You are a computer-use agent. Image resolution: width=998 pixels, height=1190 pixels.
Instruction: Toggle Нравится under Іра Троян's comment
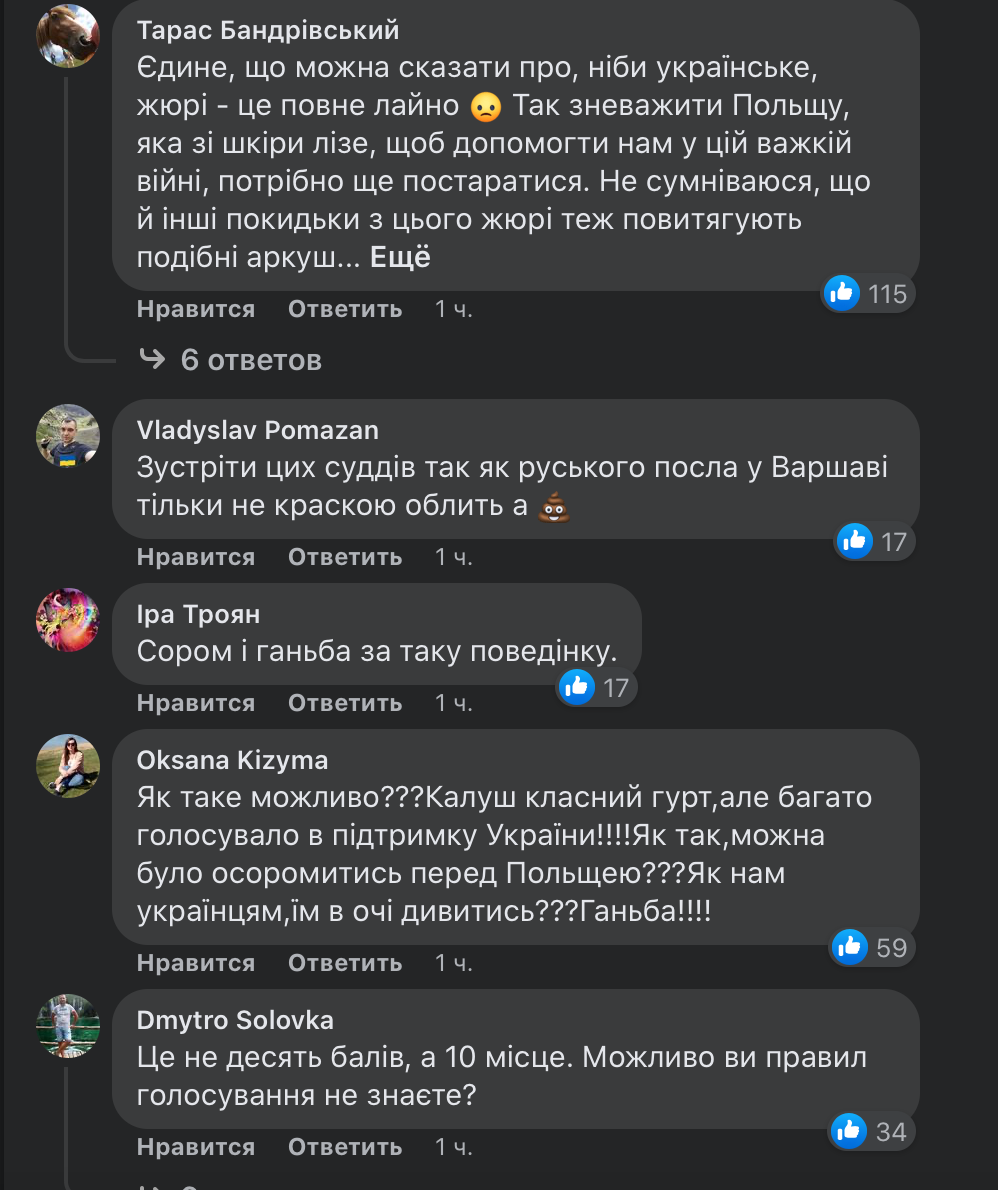click(x=196, y=703)
